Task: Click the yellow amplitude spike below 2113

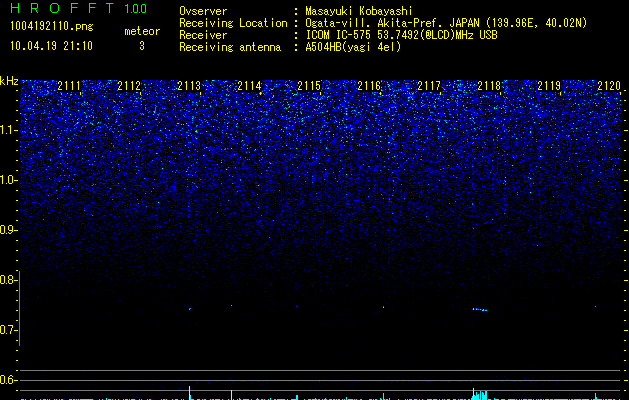Action: [189, 393]
